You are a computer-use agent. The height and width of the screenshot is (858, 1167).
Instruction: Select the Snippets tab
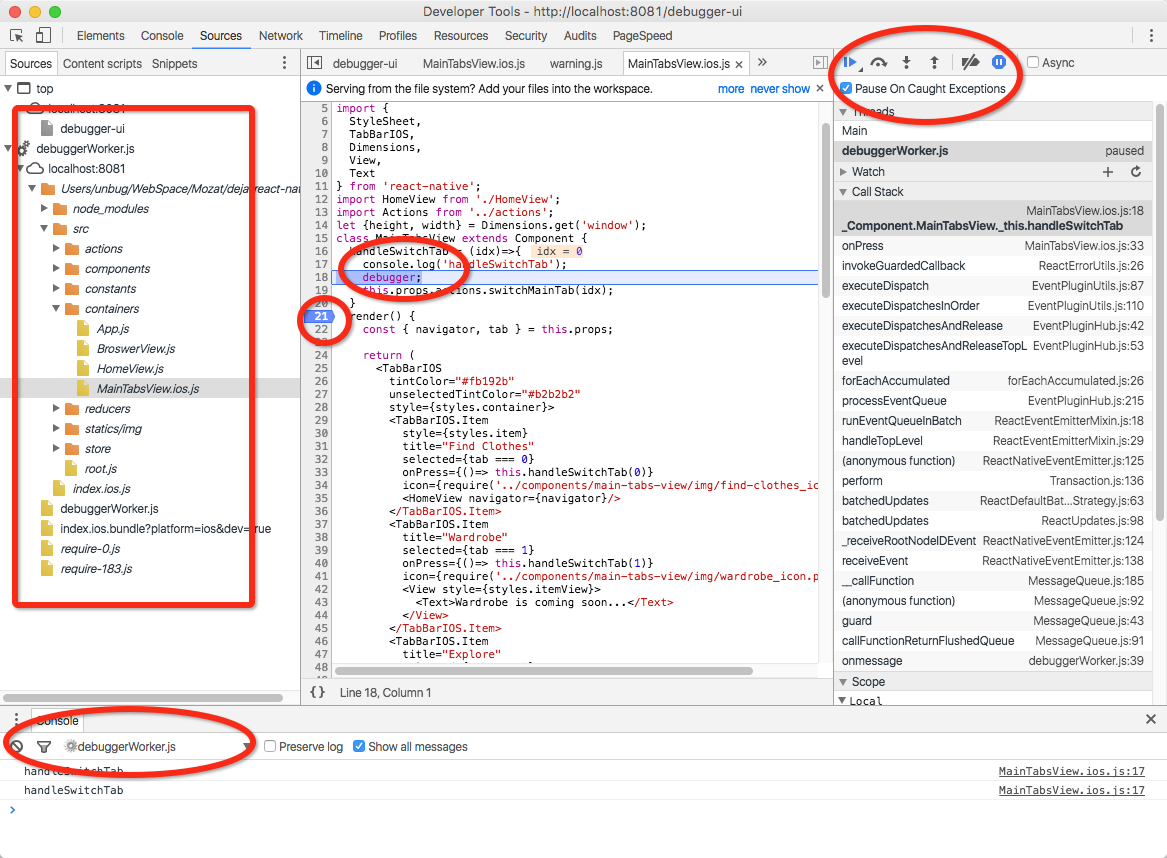tap(175, 63)
